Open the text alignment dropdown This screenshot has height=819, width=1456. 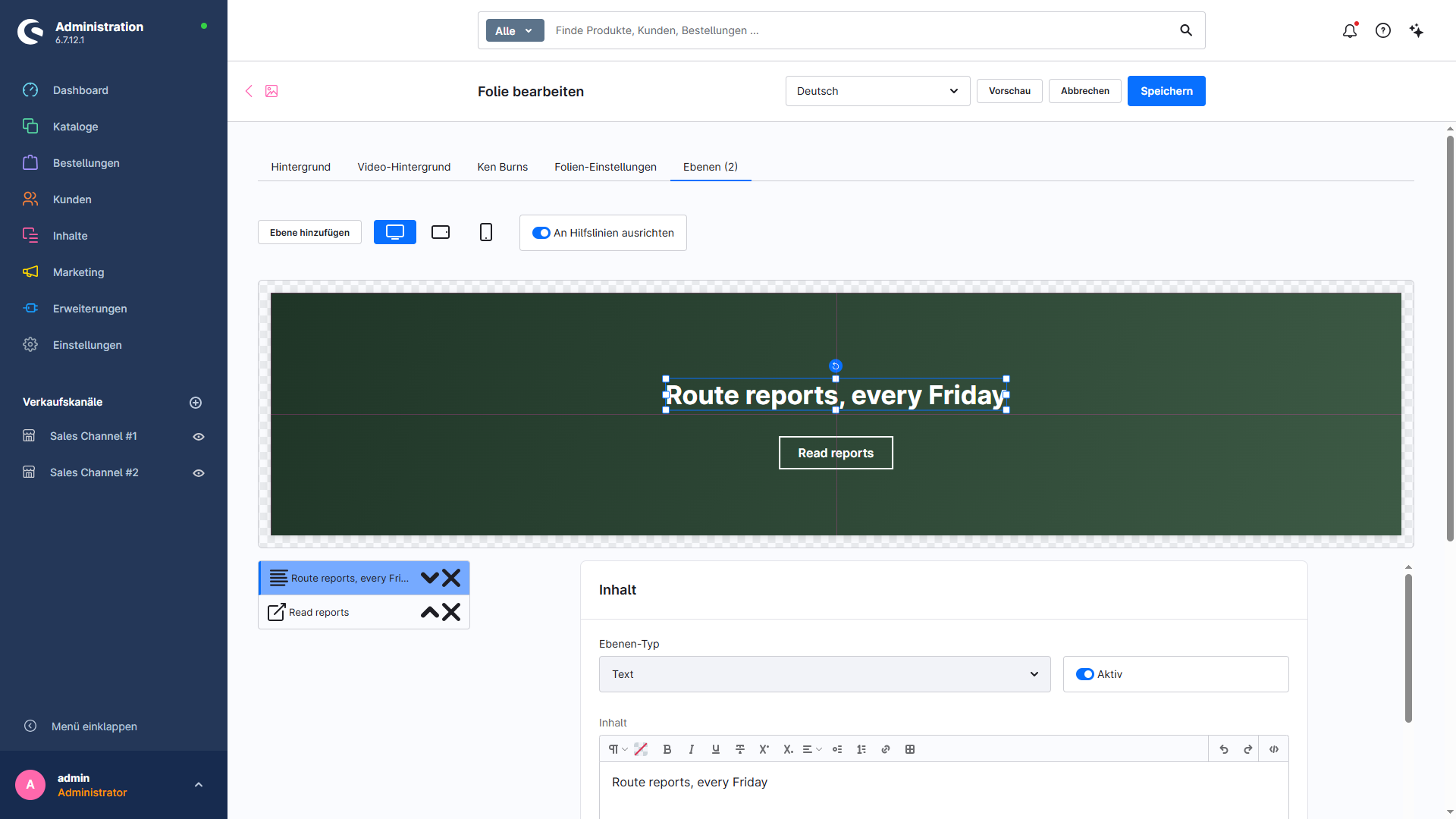click(x=812, y=749)
